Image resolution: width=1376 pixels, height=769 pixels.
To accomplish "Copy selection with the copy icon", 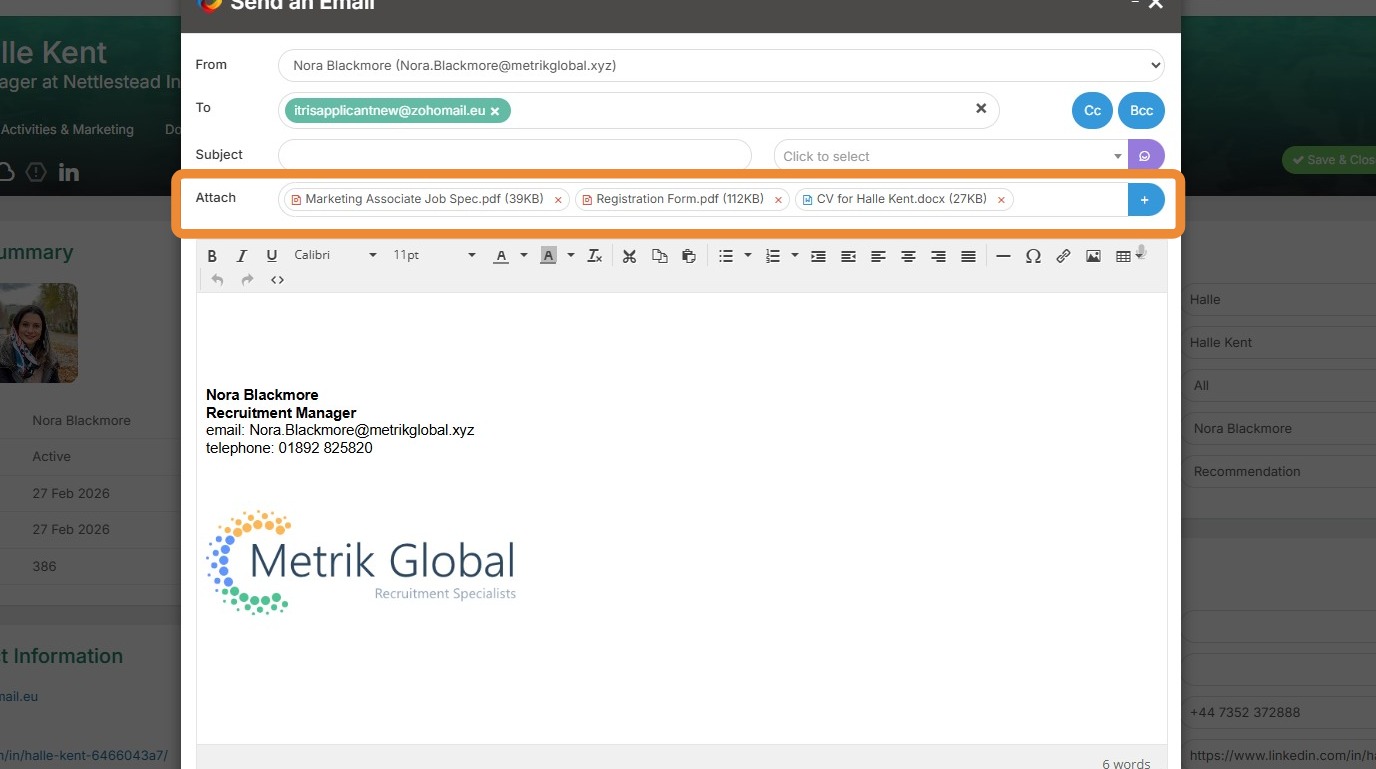I will click(659, 256).
